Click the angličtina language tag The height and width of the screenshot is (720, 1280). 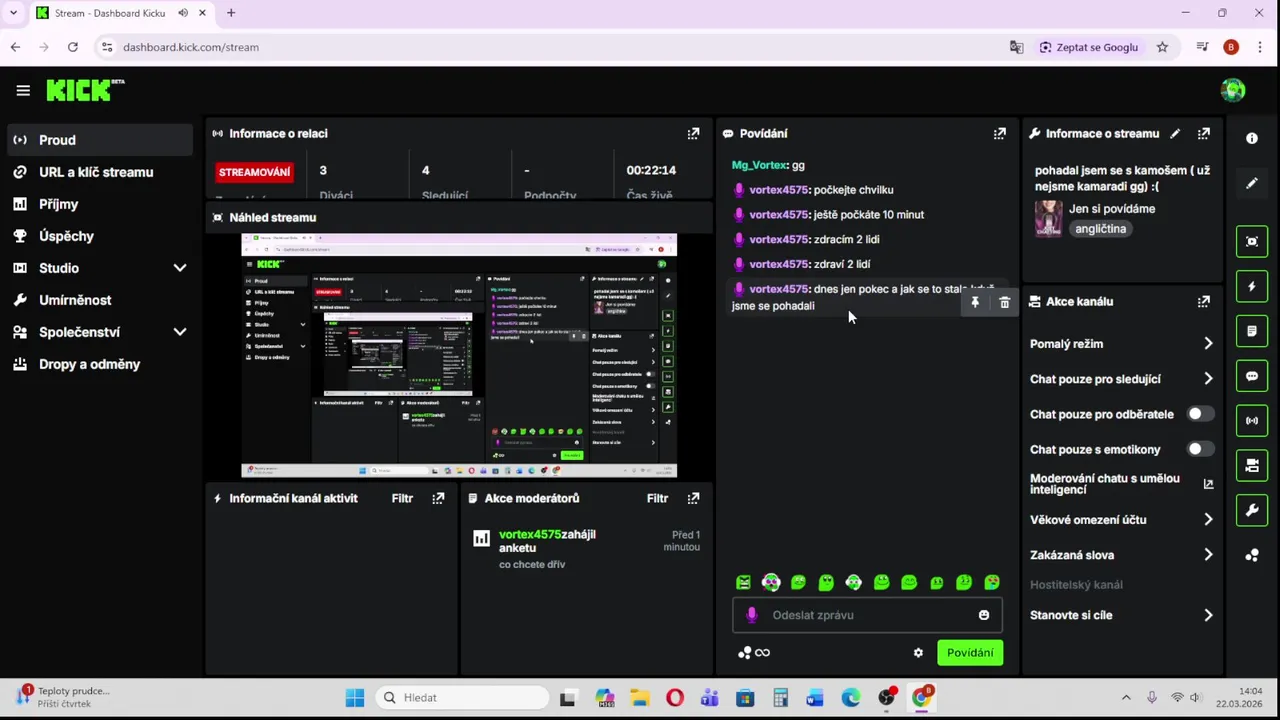[1100, 229]
